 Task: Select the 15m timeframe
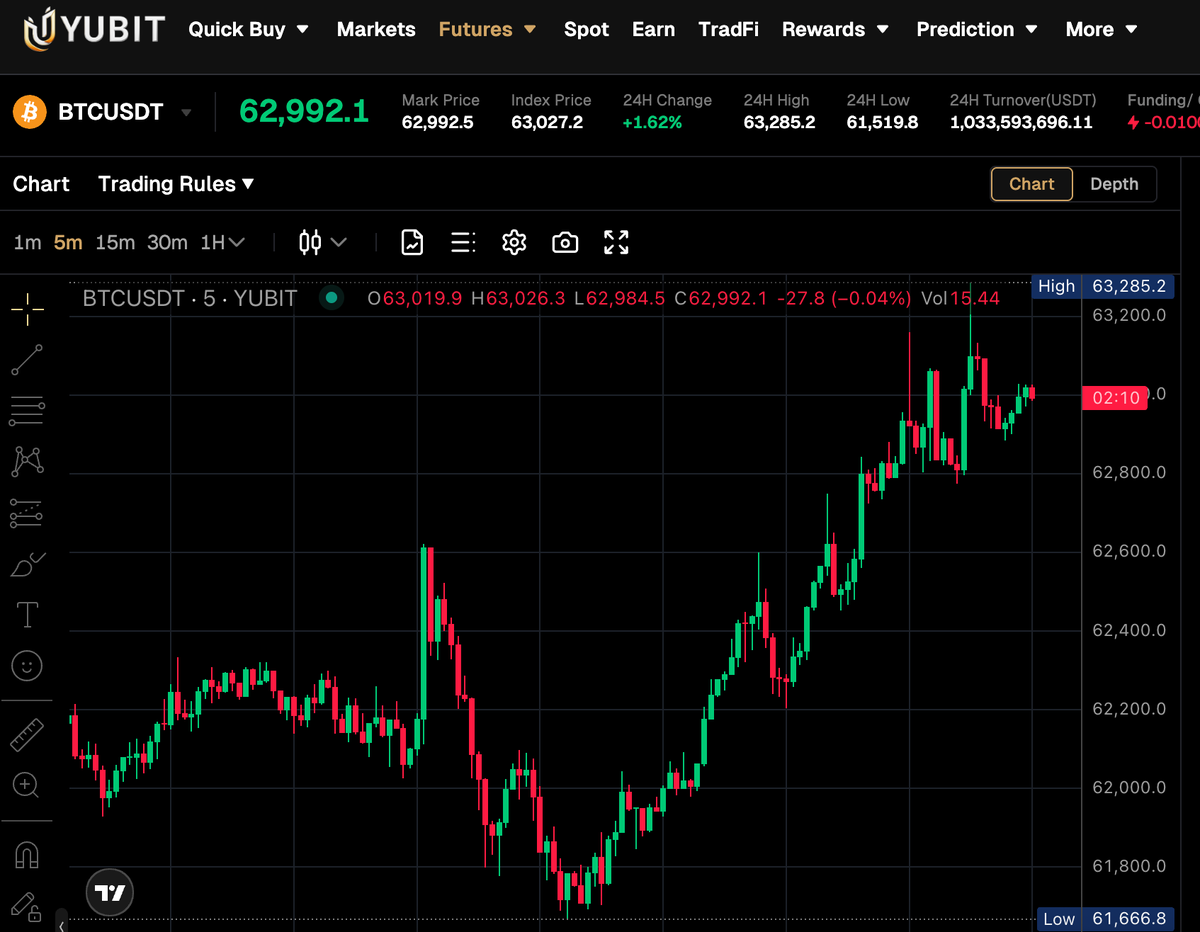click(x=115, y=242)
